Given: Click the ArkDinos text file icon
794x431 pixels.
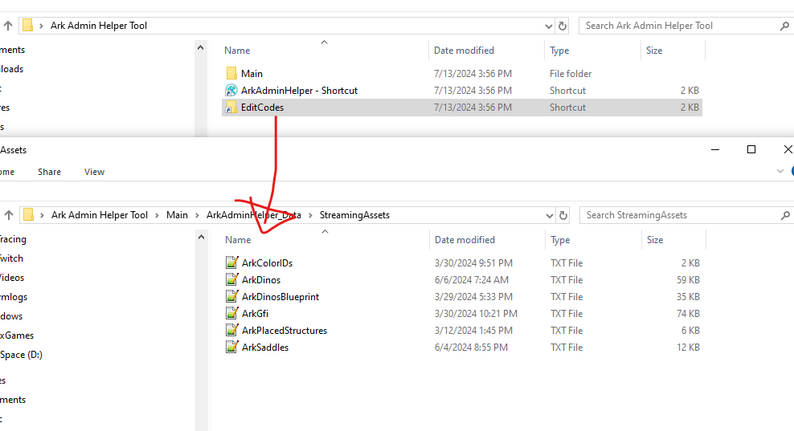Looking at the screenshot, I should click(x=232, y=280).
